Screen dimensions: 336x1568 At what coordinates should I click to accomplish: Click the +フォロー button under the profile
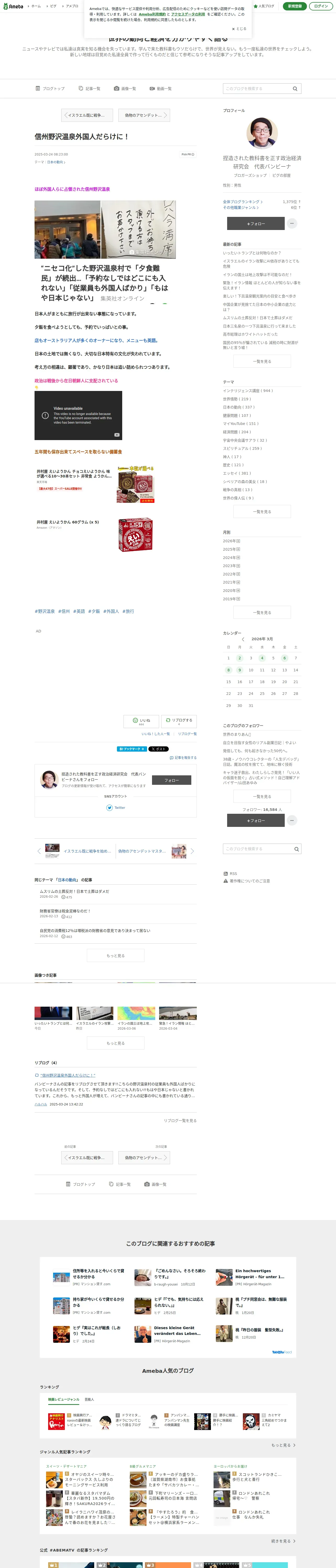pyautogui.click(x=255, y=223)
